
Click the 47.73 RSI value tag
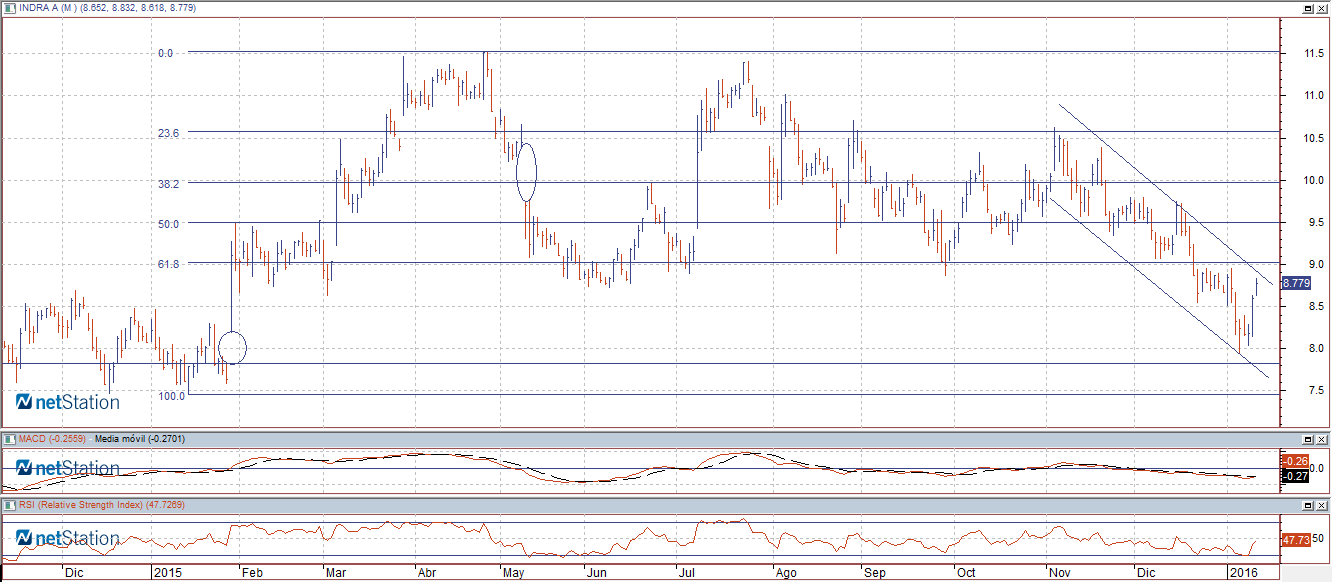(1296, 540)
